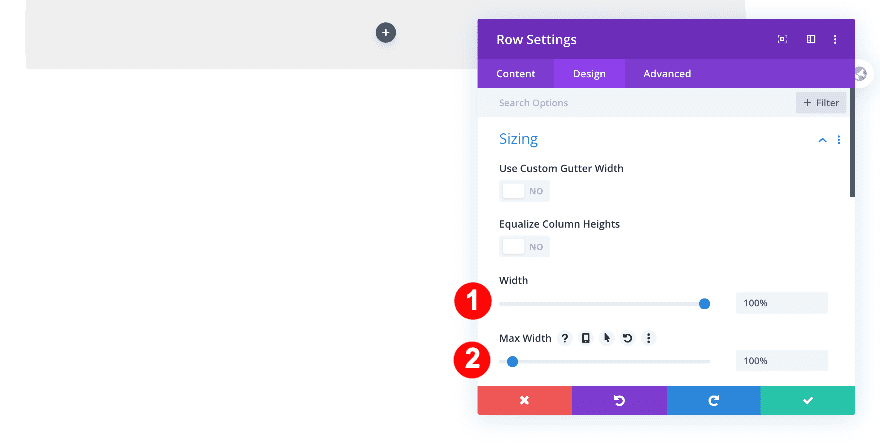Click the Width slider handle
Viewport: 880px width, 448px height.
tap(704, 303)
